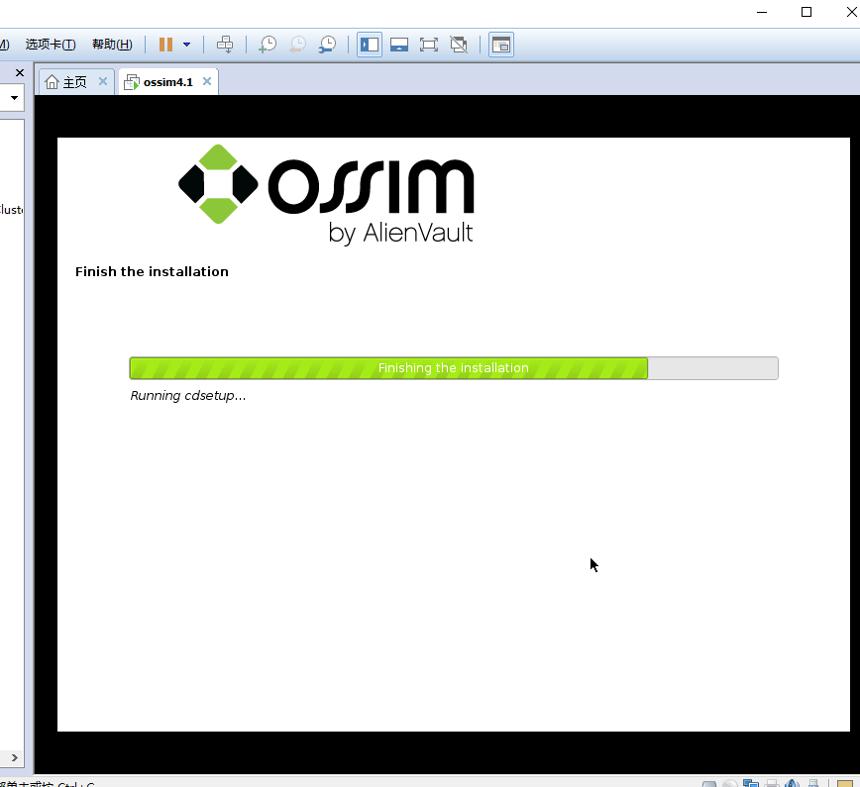860x787 pixels.
Task: Close the ossim4.1 tab
Action: (x=207, y=81)
